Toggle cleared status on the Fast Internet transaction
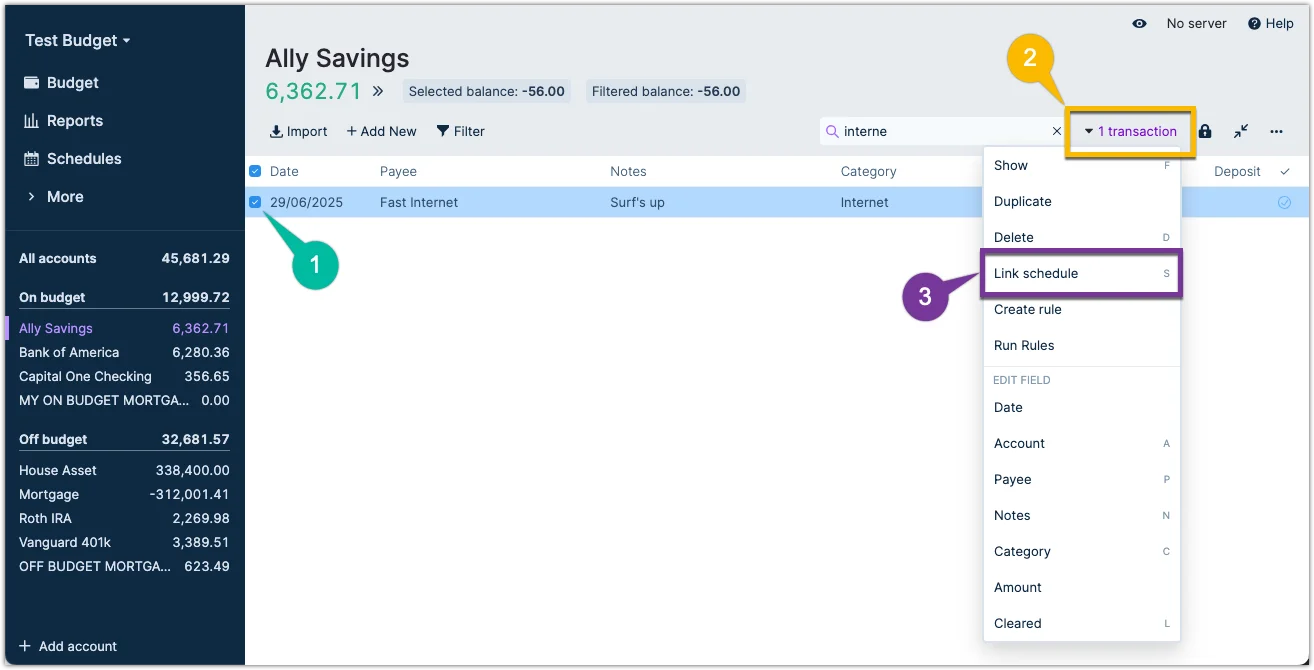Image resolution: width=1314 pixels, height=670 pixels. point(1285,202)
